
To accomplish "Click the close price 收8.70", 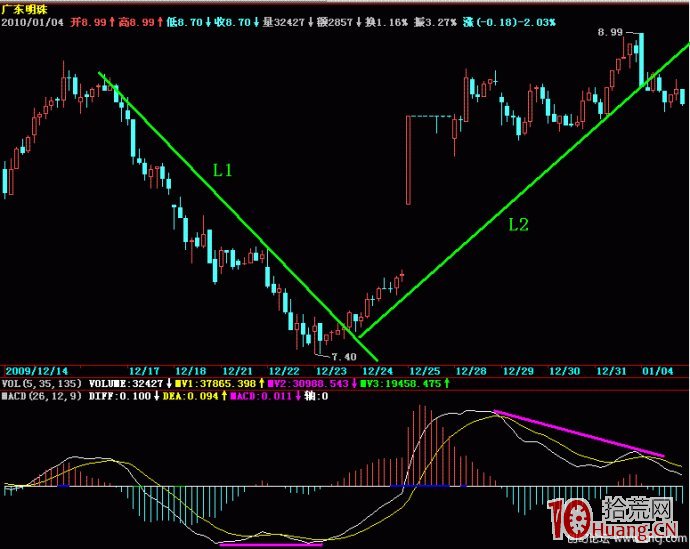I will [x=232, y=22].
